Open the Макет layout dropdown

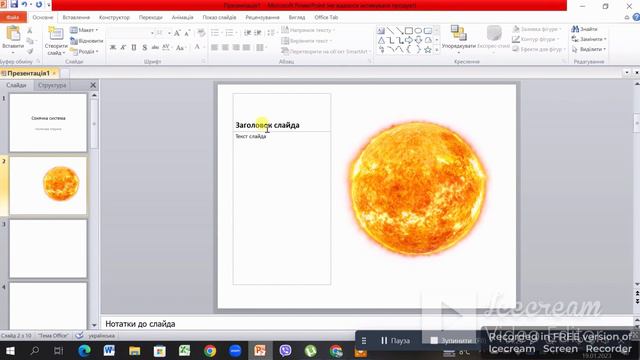click(84, 30)
